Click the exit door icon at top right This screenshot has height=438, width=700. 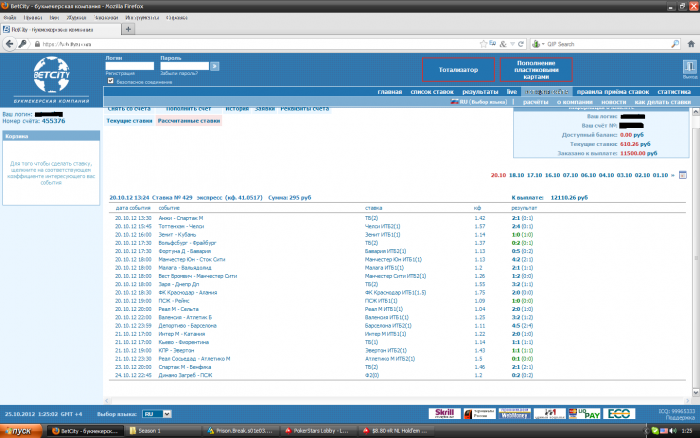pos(690,67)
